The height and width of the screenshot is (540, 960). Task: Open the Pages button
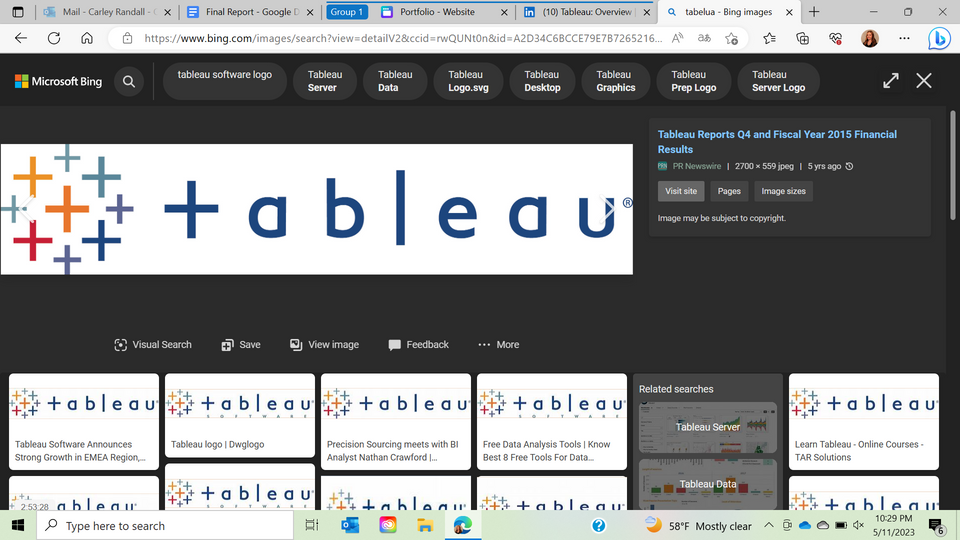(x=729, y=191)
